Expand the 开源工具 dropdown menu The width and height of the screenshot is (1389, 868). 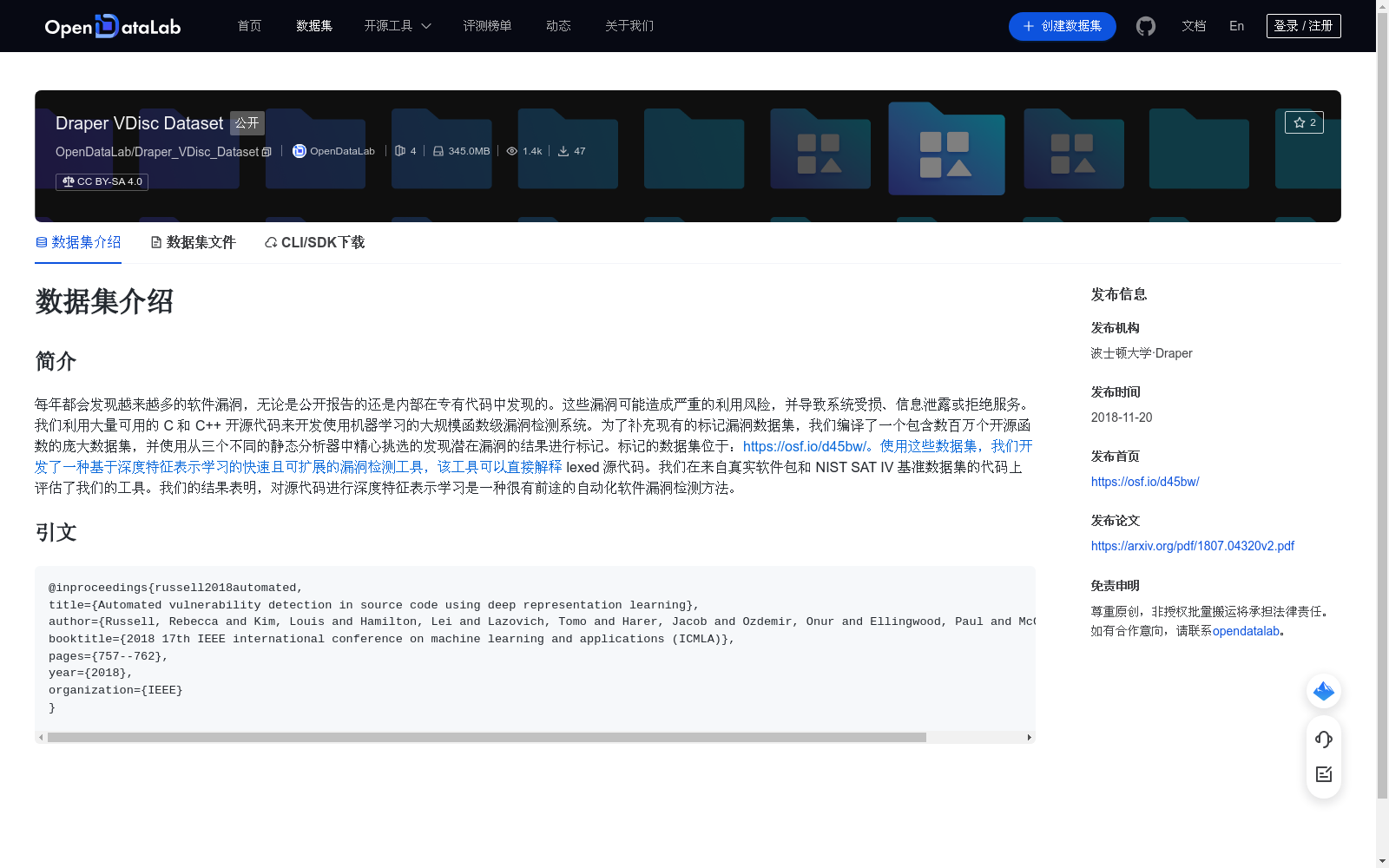pos(398,26)
